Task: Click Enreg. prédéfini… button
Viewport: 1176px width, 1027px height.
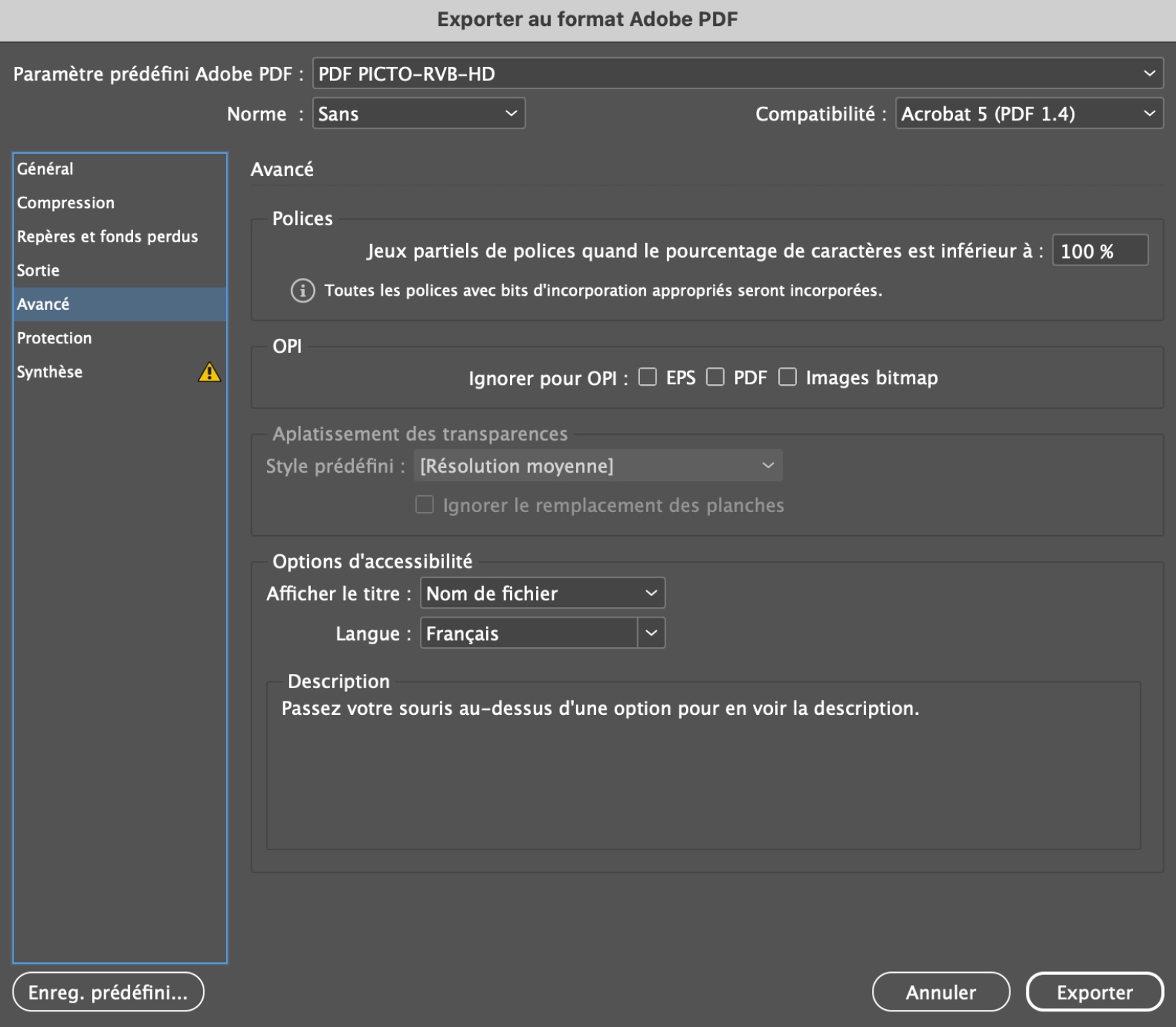Action: tap(108, 992)
